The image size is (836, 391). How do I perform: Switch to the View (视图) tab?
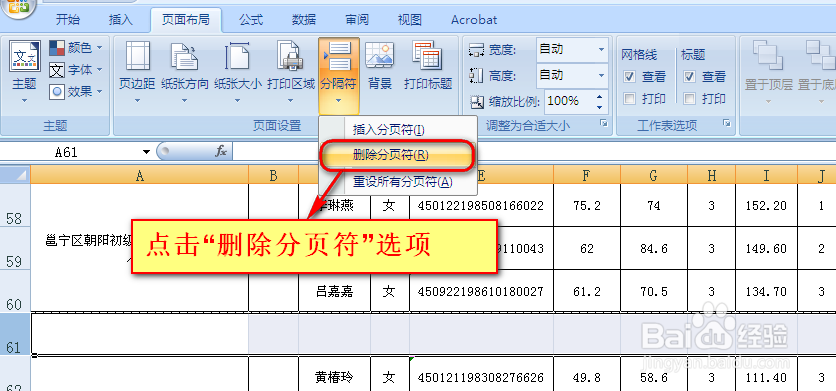click(x=409, y=20)
